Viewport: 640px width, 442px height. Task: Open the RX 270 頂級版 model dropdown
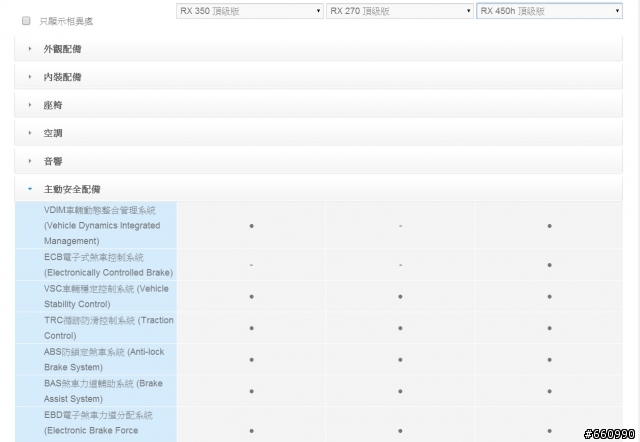coord(400,11)
